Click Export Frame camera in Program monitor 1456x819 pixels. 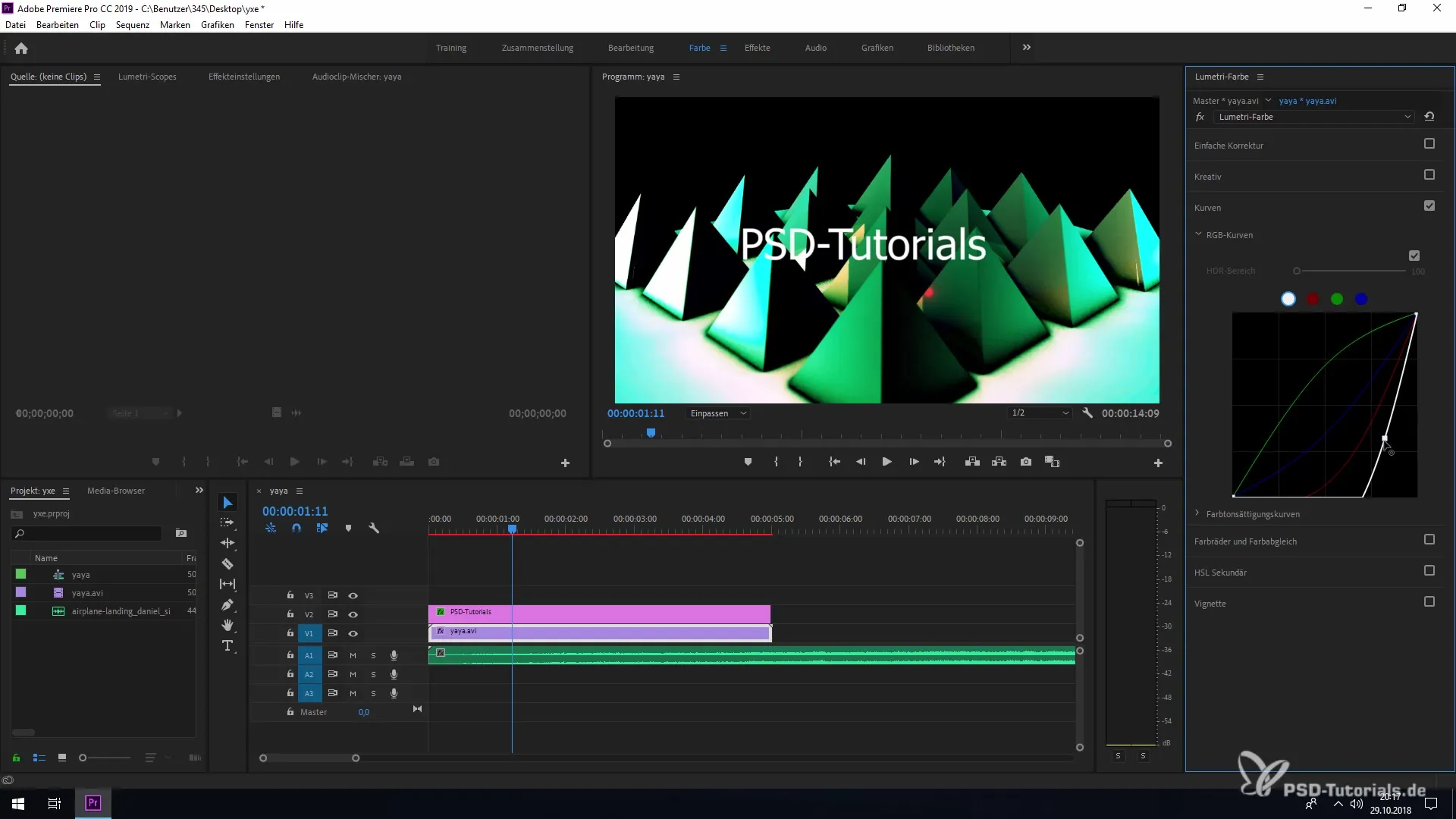point(1026,462)
